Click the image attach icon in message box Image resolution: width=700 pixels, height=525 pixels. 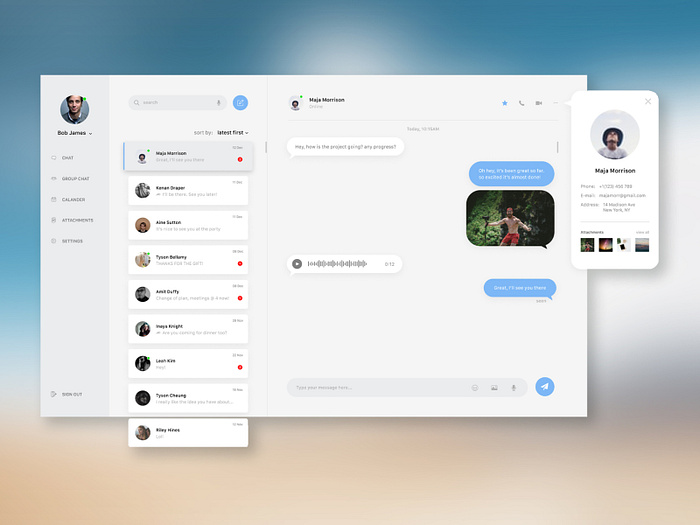(494, 388)
